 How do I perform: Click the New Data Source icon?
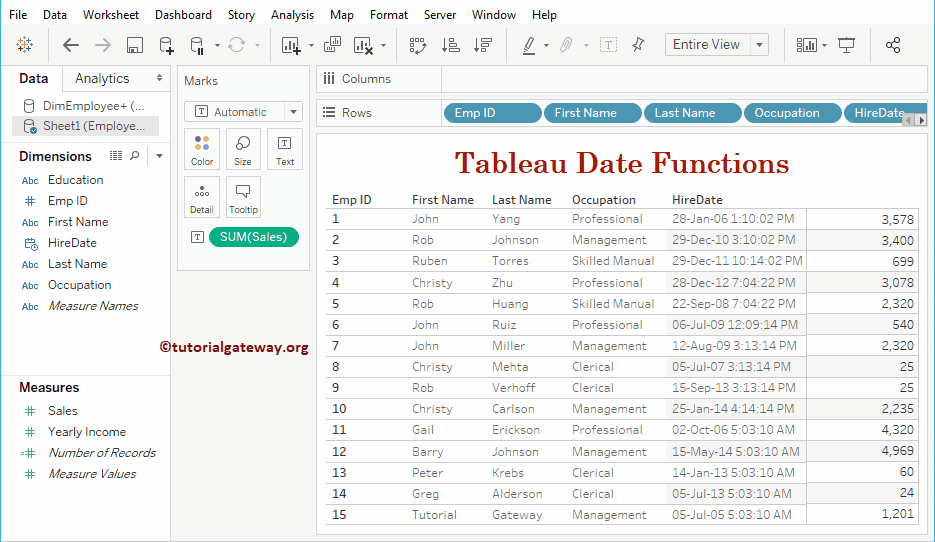[x=166, y=45]
